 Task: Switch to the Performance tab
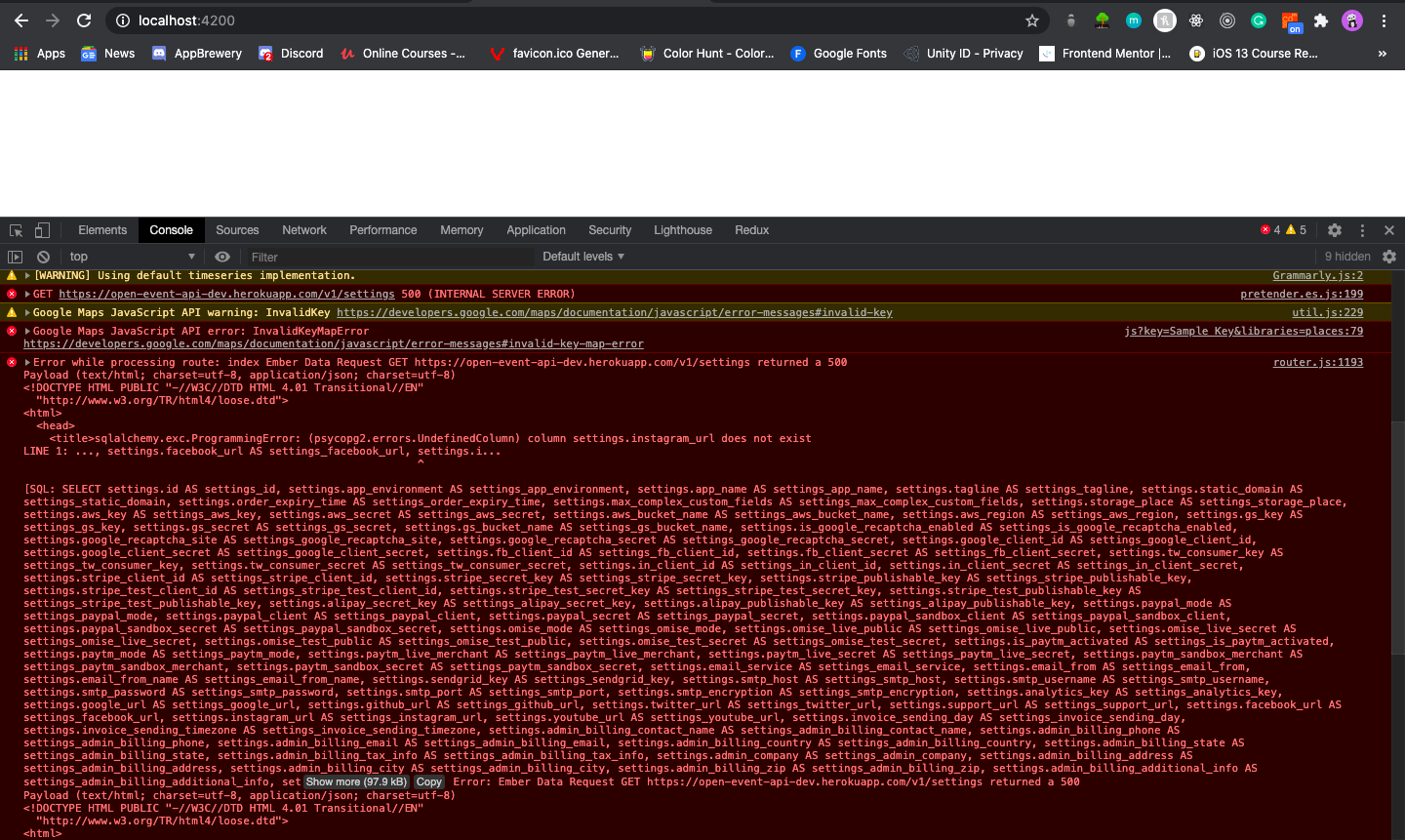tap(383, 230)
